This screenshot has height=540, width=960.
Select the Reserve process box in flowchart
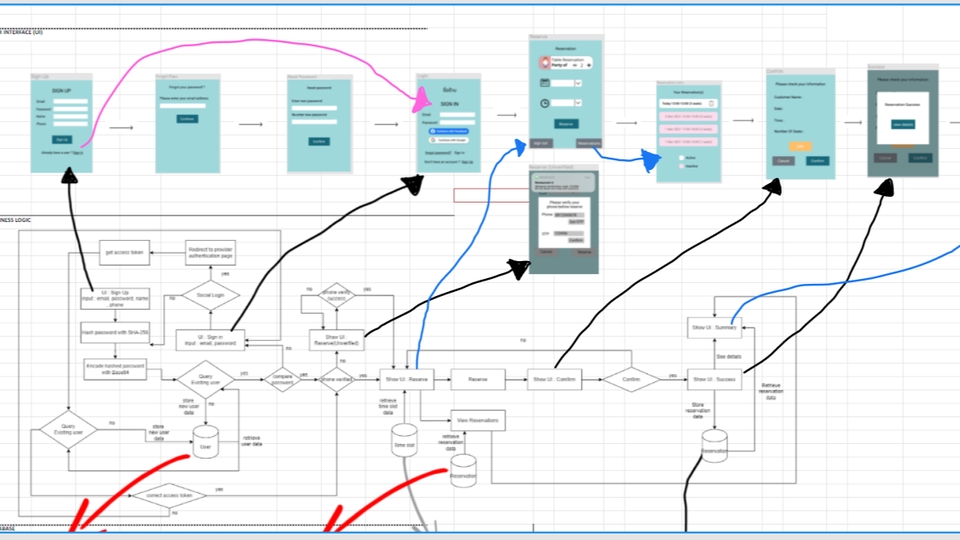(478, 380)
